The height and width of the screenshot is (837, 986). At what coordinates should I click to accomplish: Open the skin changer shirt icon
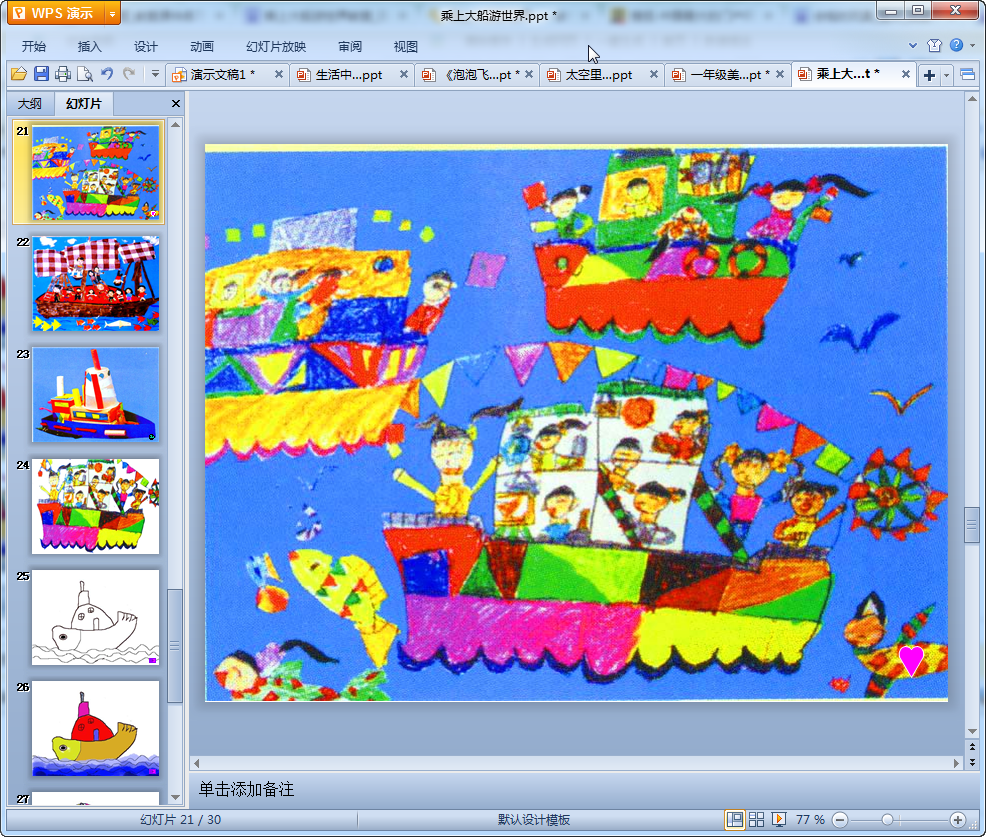[934, 45]
